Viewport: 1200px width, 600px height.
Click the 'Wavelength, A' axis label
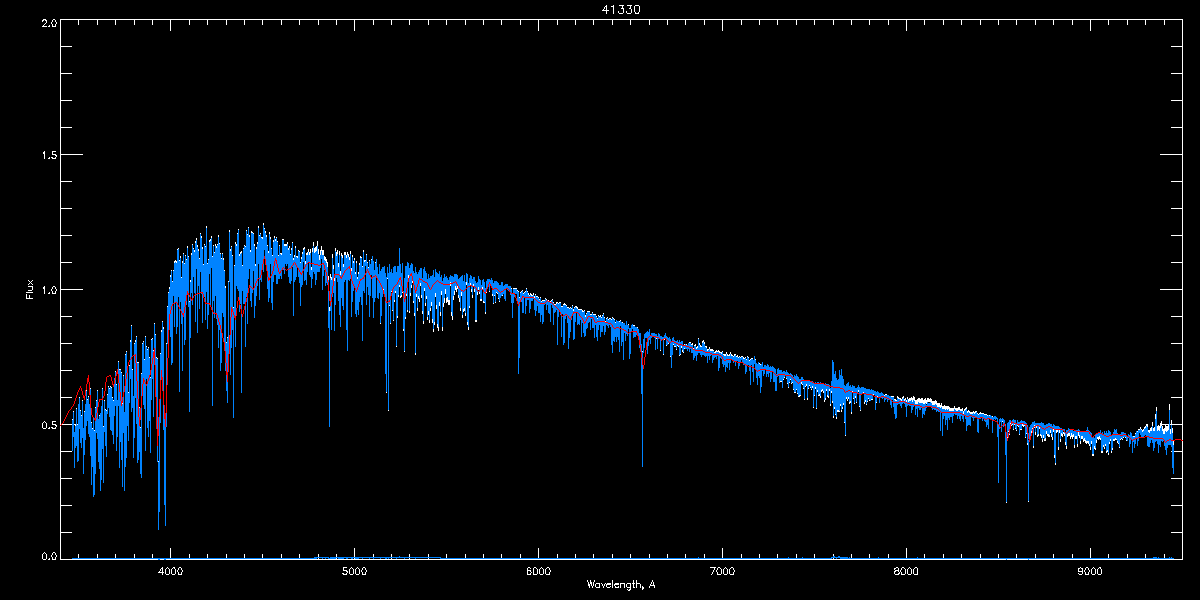[621, 585]
